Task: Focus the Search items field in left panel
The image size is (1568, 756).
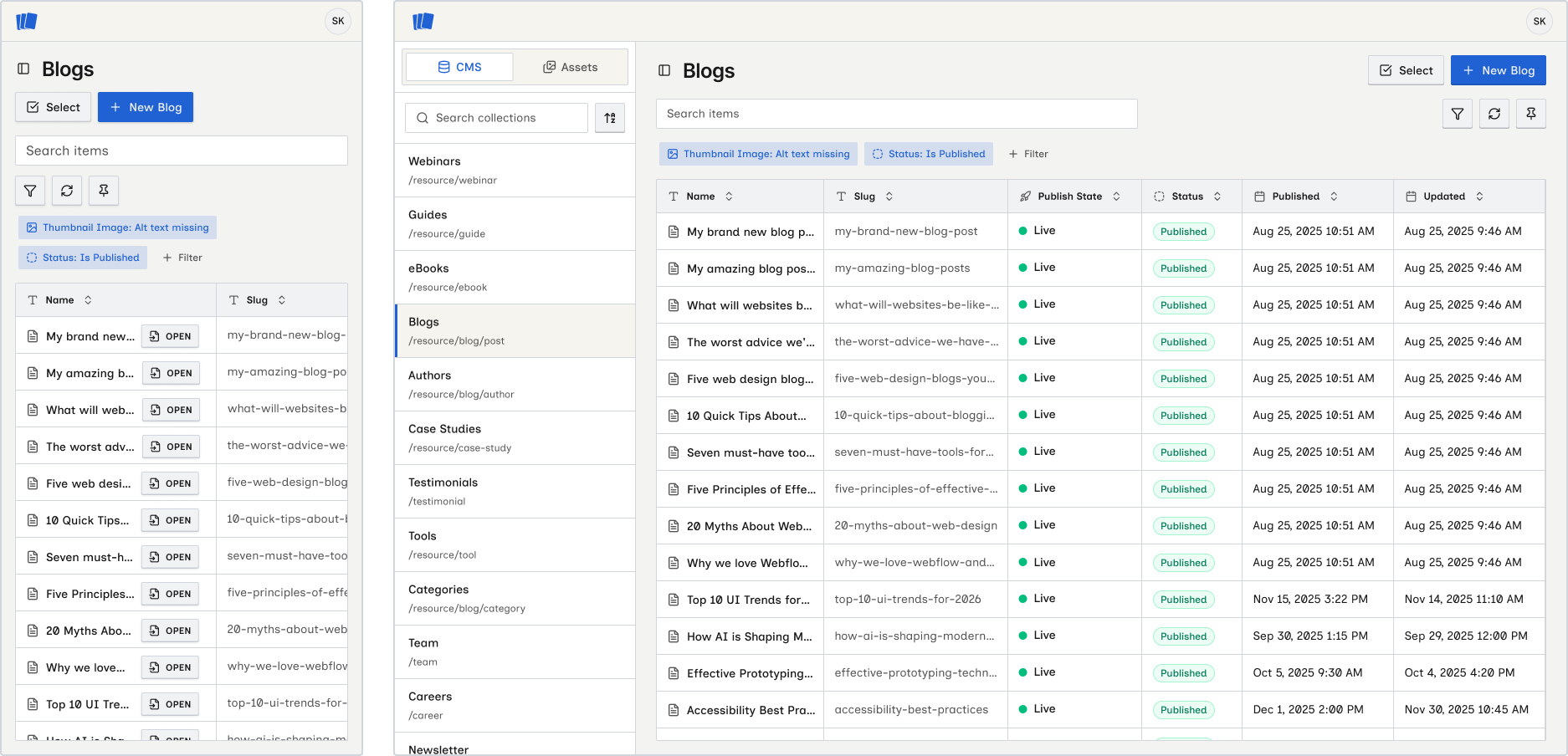Action: point(182,151)
